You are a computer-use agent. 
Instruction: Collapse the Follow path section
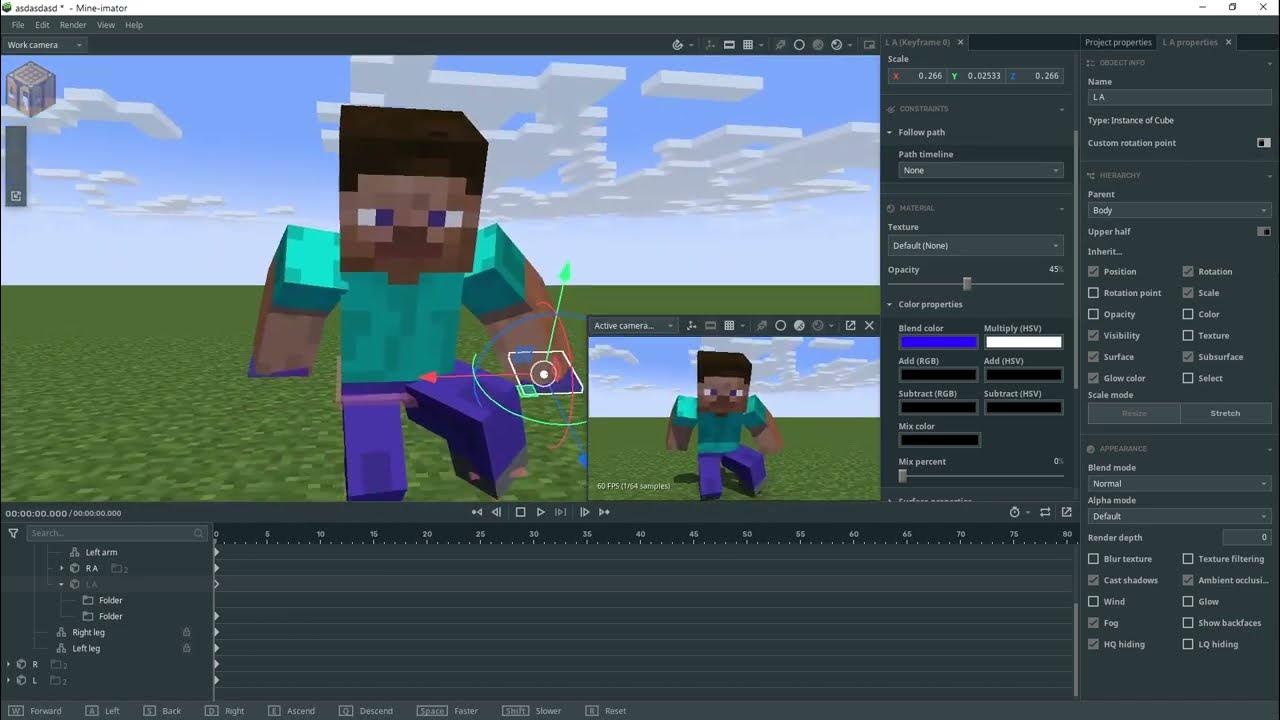890,132
